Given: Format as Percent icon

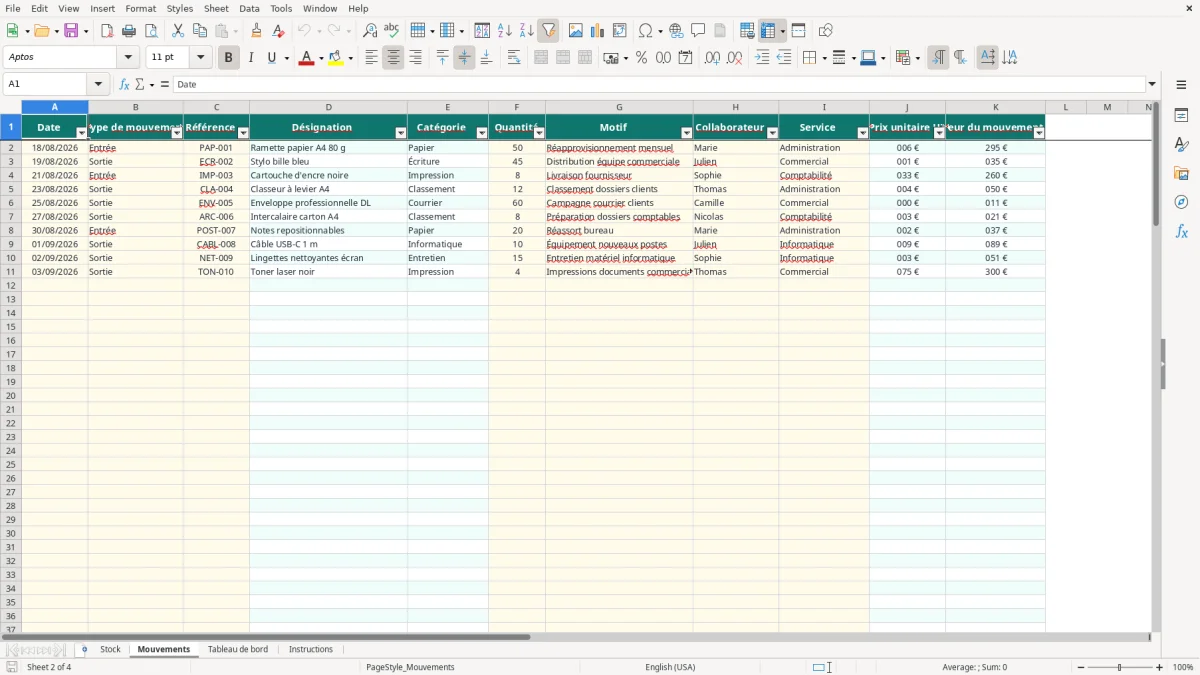Looking at the screenshot, I should pyautogui.click(x=641, y=58).
